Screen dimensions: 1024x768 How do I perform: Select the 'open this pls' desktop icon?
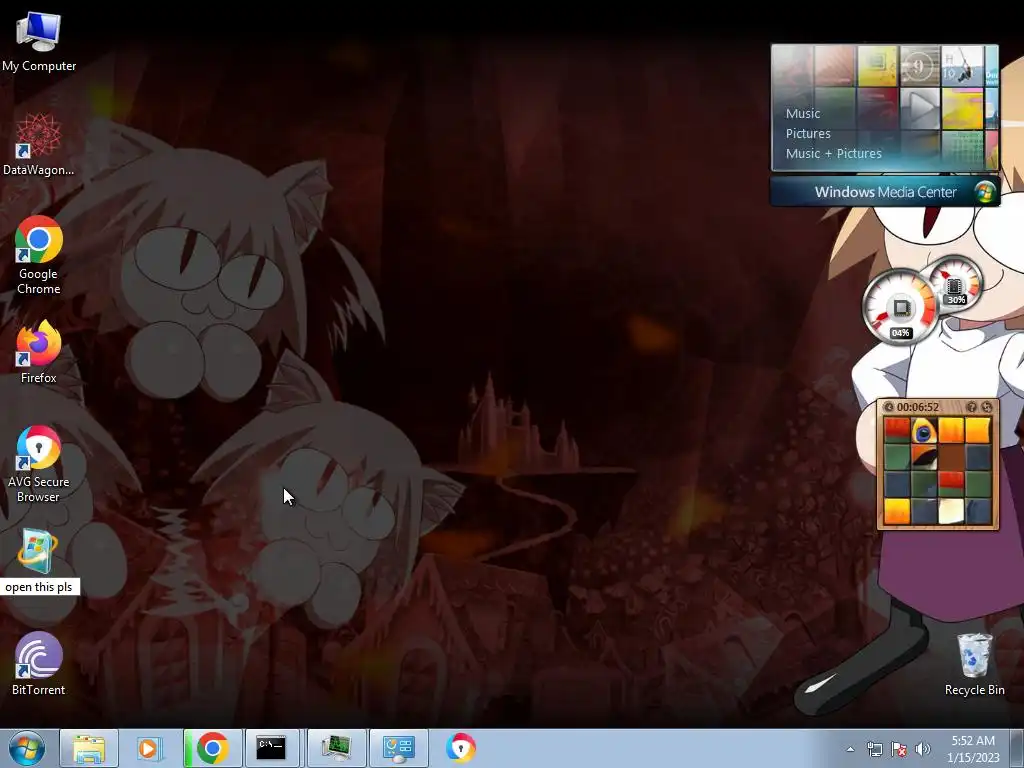(39, 562)
